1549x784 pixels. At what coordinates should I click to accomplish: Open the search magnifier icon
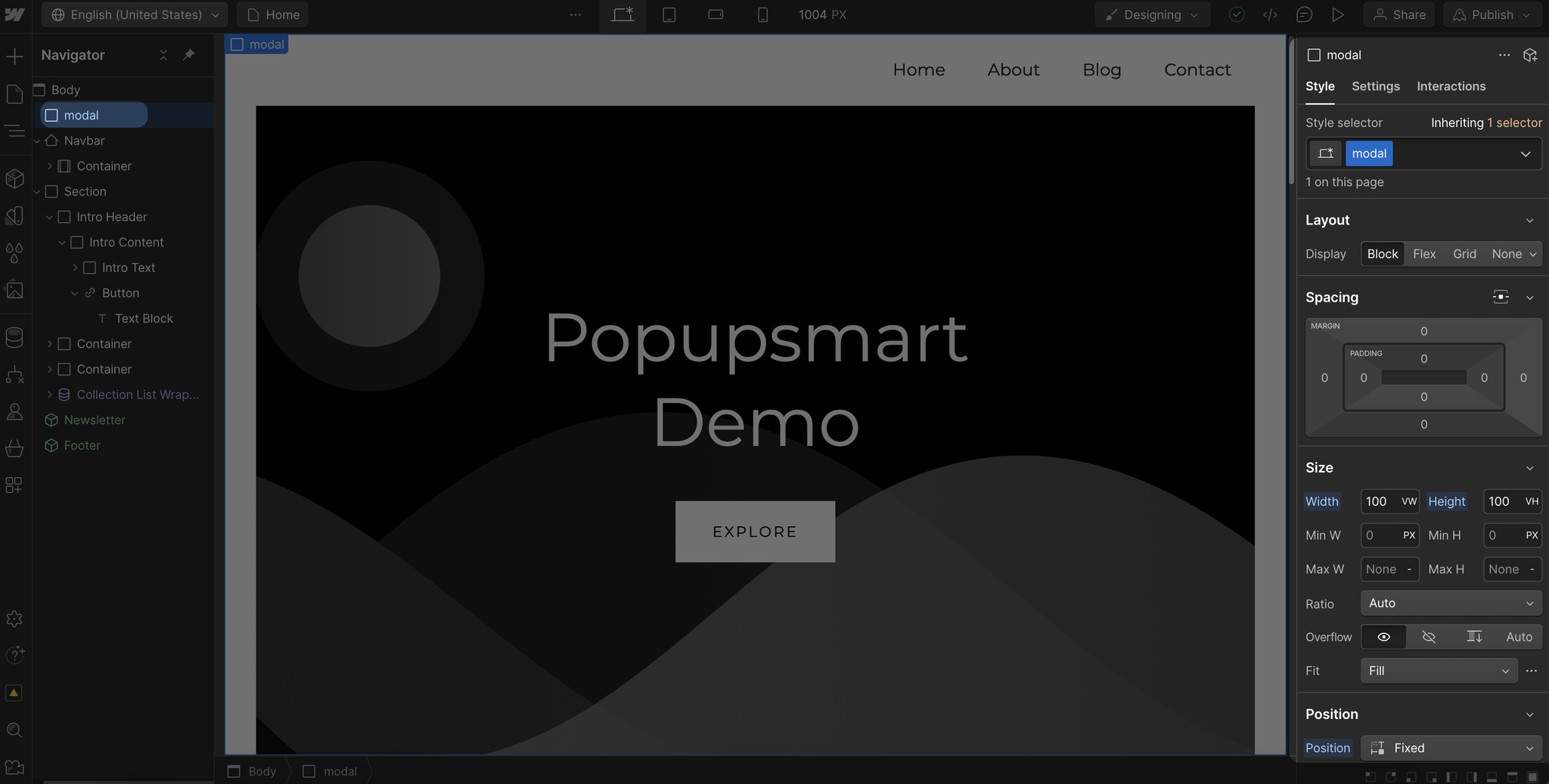[x=14, y=730]
